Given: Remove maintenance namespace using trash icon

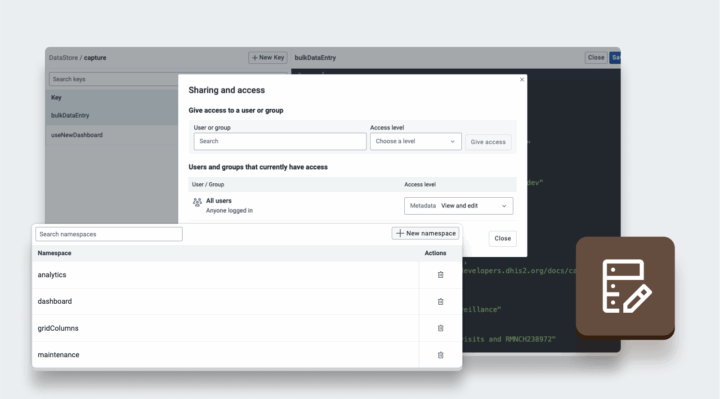Looking at the screenshot, I should (440, 355).
